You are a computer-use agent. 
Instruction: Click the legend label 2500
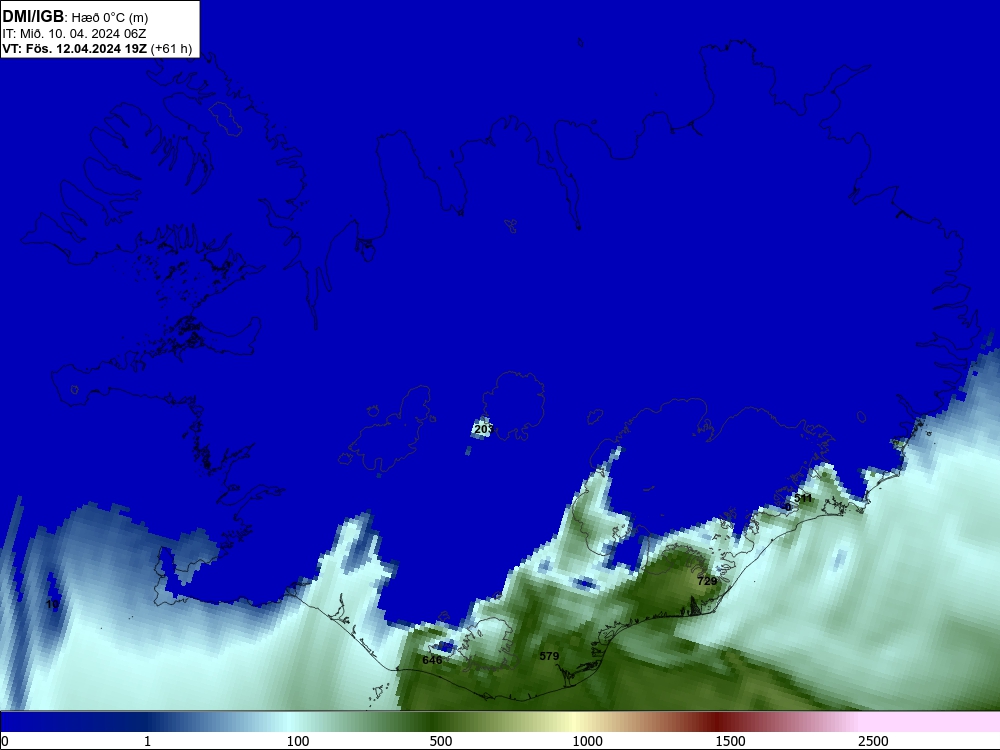(x=873, y=741)
